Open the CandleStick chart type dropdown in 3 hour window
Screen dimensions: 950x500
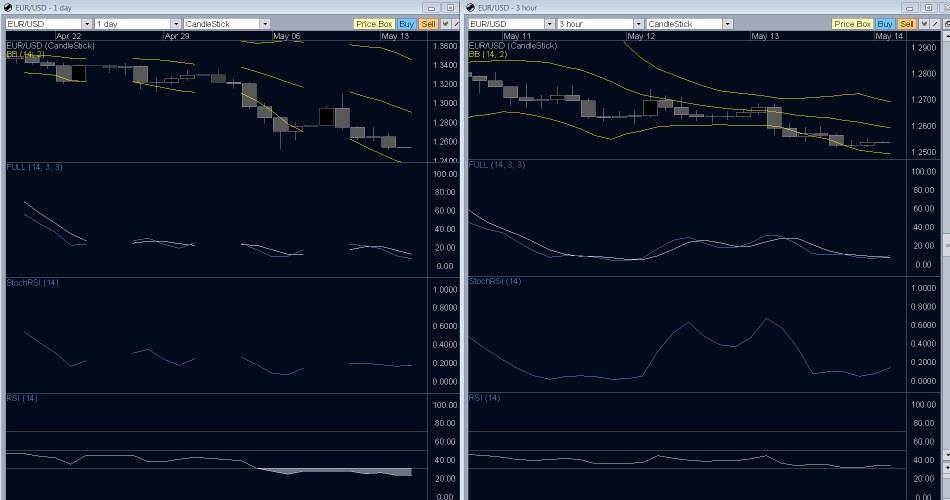pyautogui.click(x=727, y=24)
